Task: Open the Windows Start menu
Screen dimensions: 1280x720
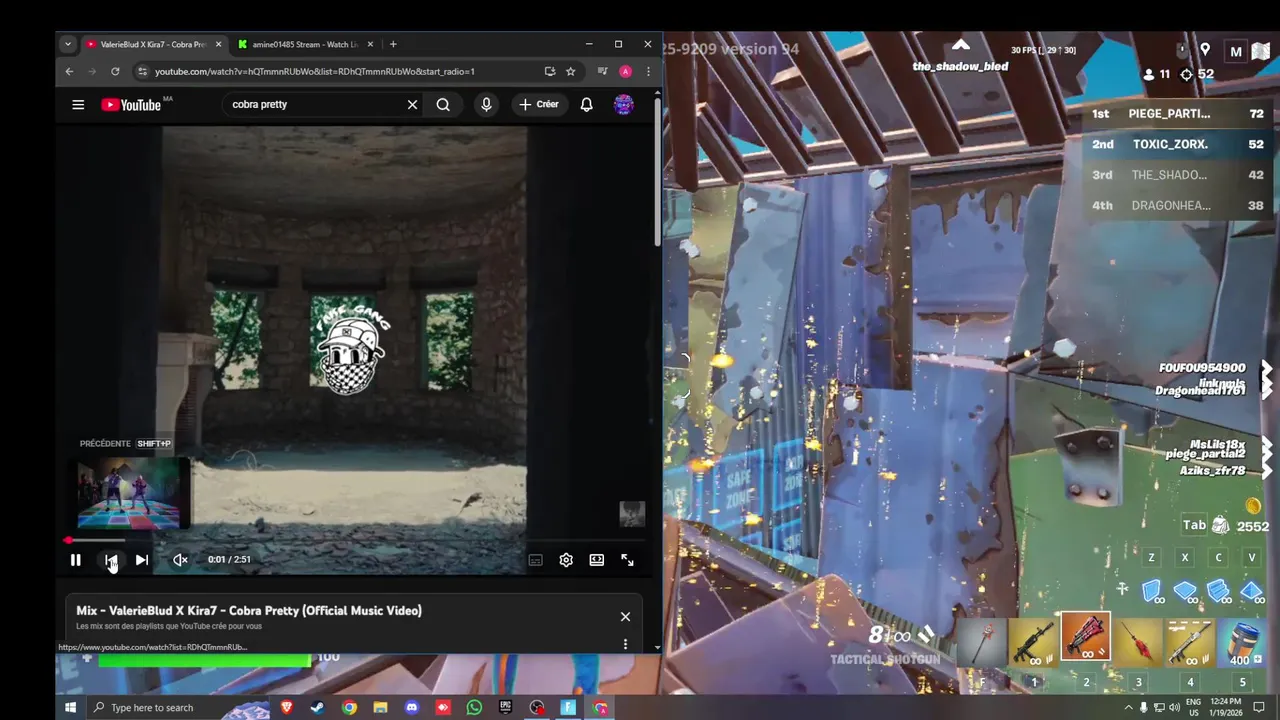Action: click(70, 707)
